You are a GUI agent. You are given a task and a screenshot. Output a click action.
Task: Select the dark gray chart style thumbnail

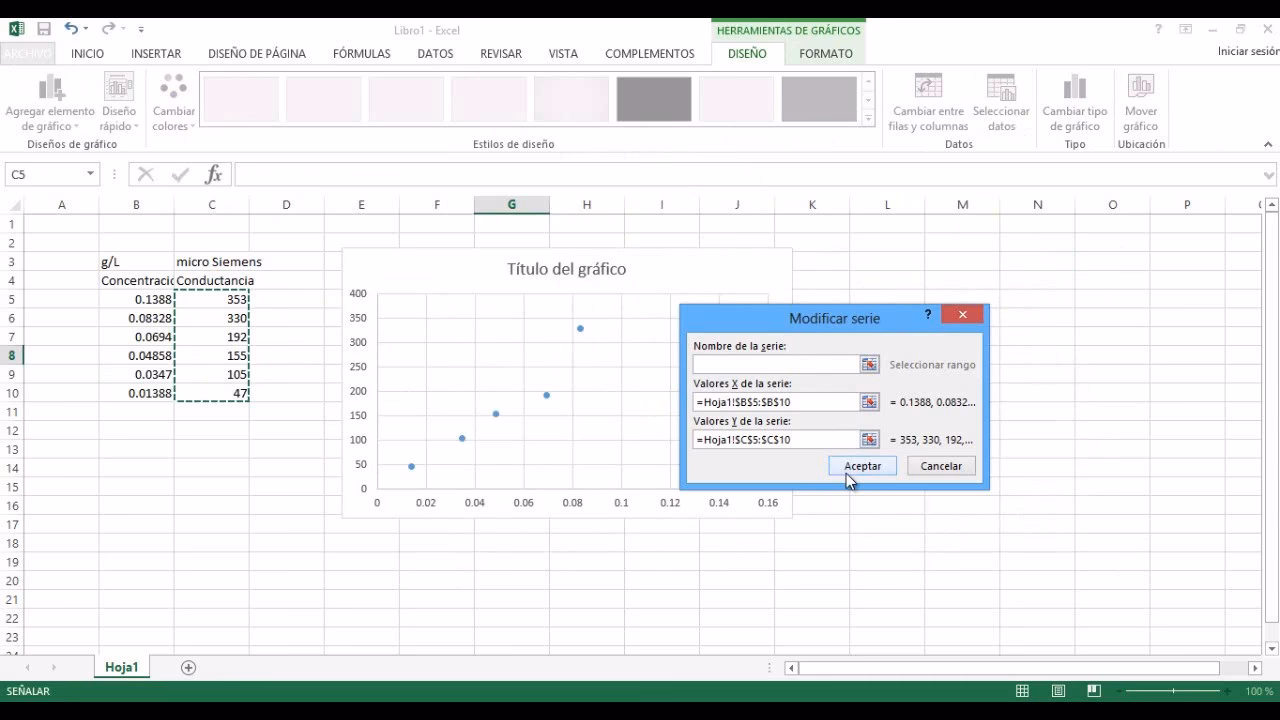[x=654, y=99]
